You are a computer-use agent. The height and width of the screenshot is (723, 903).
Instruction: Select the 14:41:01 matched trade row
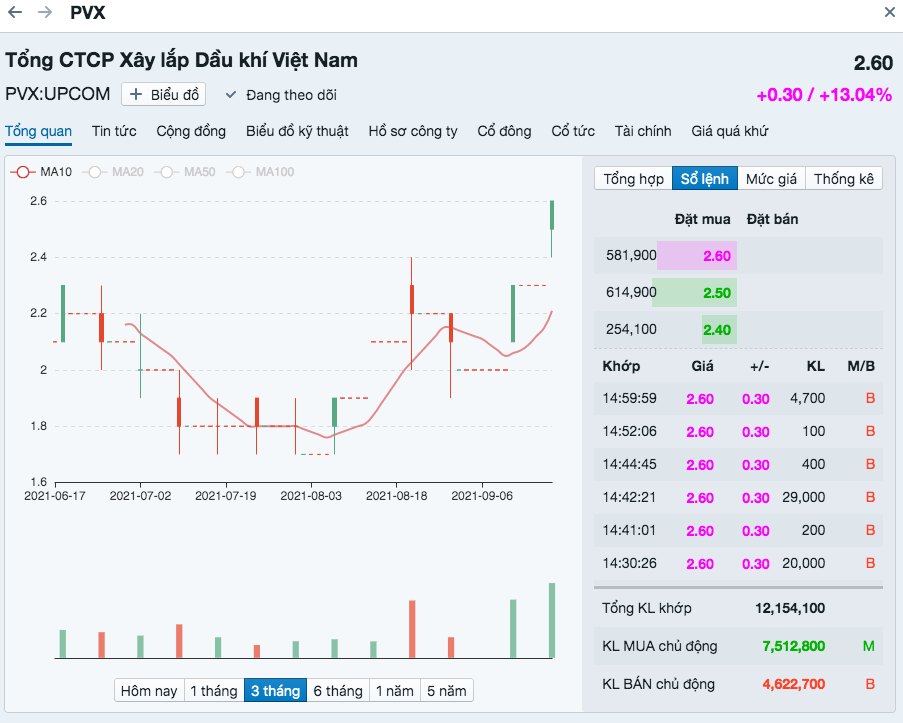click(738, 530)
